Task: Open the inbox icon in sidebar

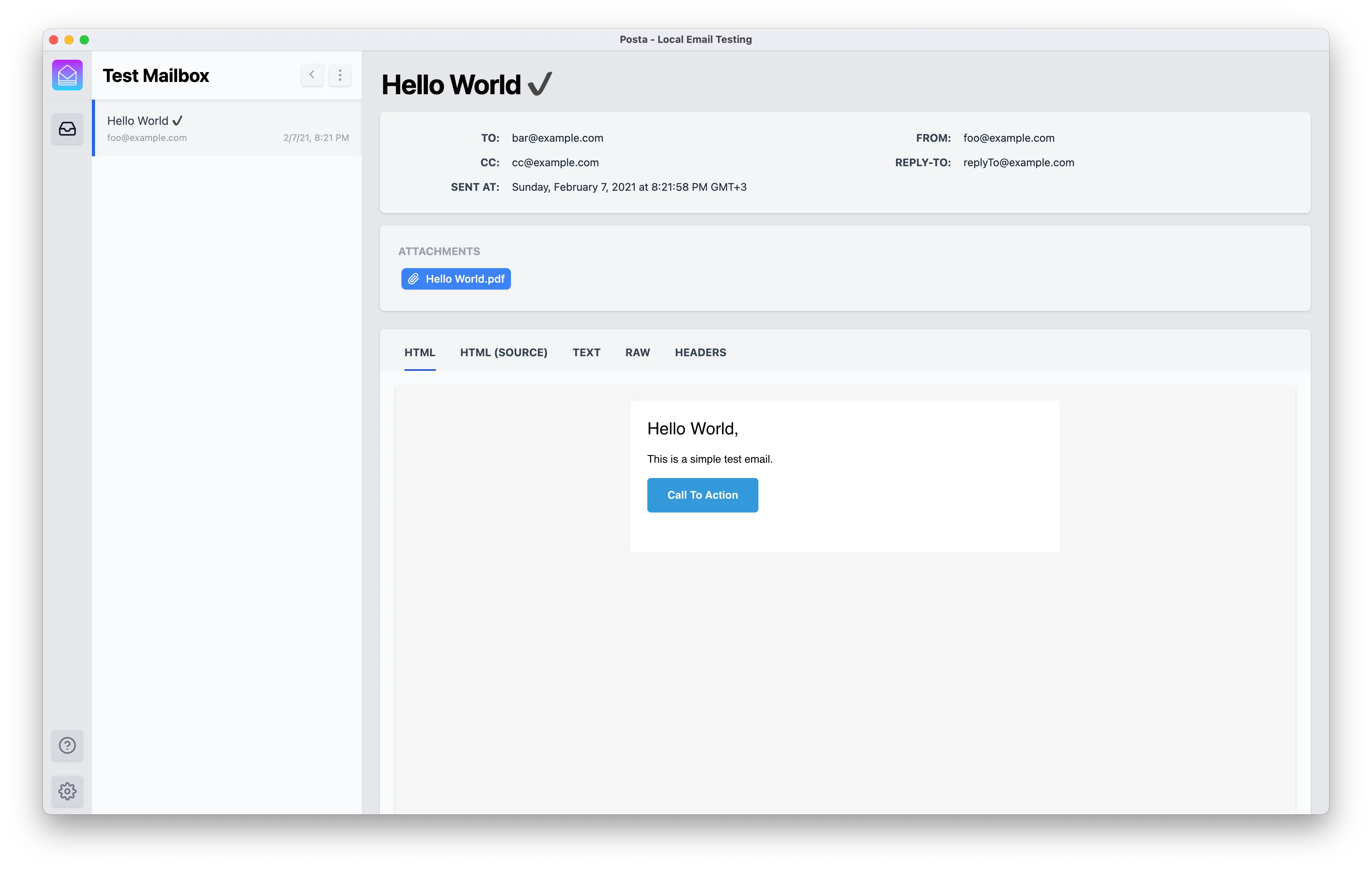Action: click(x=67, y=129)
